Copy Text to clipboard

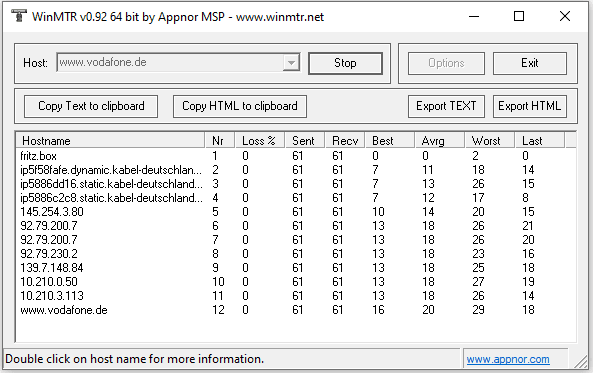[91, 106]
